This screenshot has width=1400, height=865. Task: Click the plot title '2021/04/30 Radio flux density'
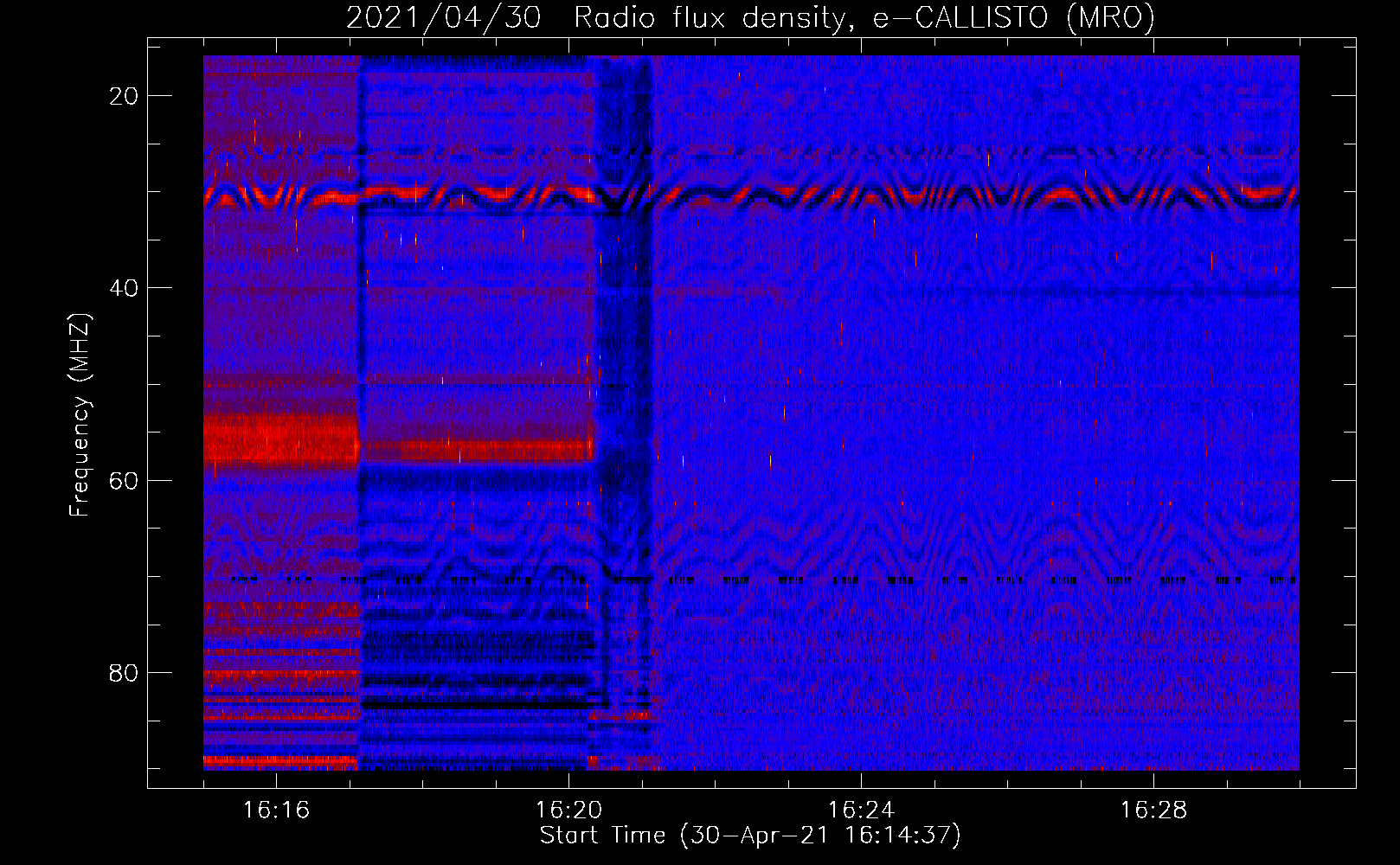coord(750,17)
